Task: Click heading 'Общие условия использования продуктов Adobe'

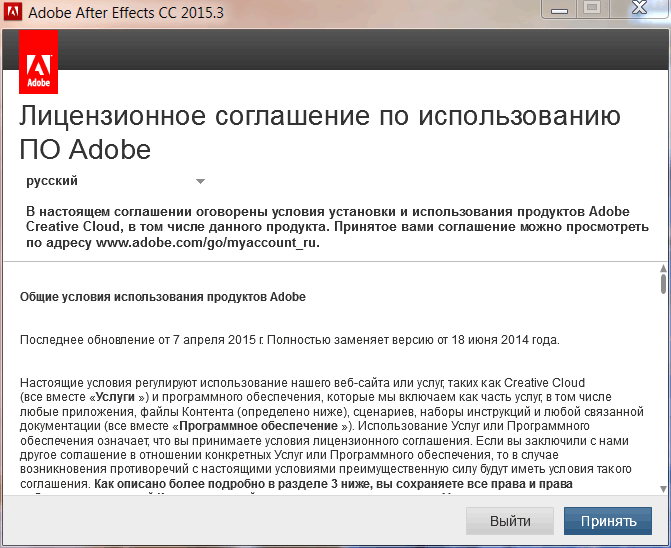Action: pyautogui.click(x=163, y=297)
